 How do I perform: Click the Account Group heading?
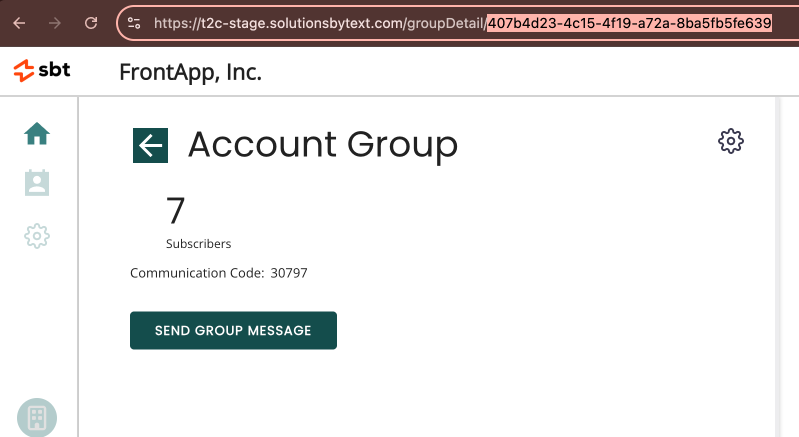tap(323, 145)
